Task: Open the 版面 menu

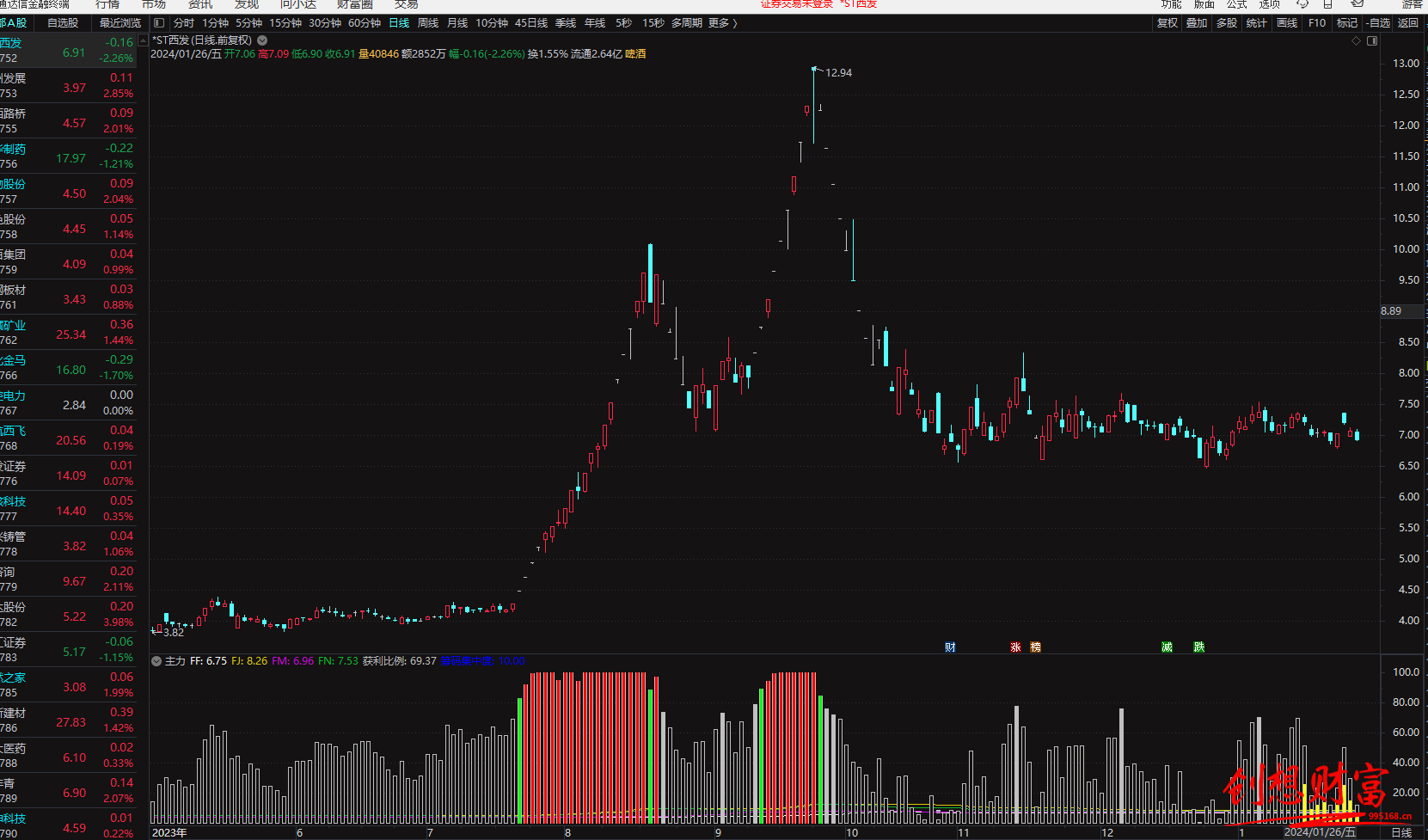Action: [1204, 4]
